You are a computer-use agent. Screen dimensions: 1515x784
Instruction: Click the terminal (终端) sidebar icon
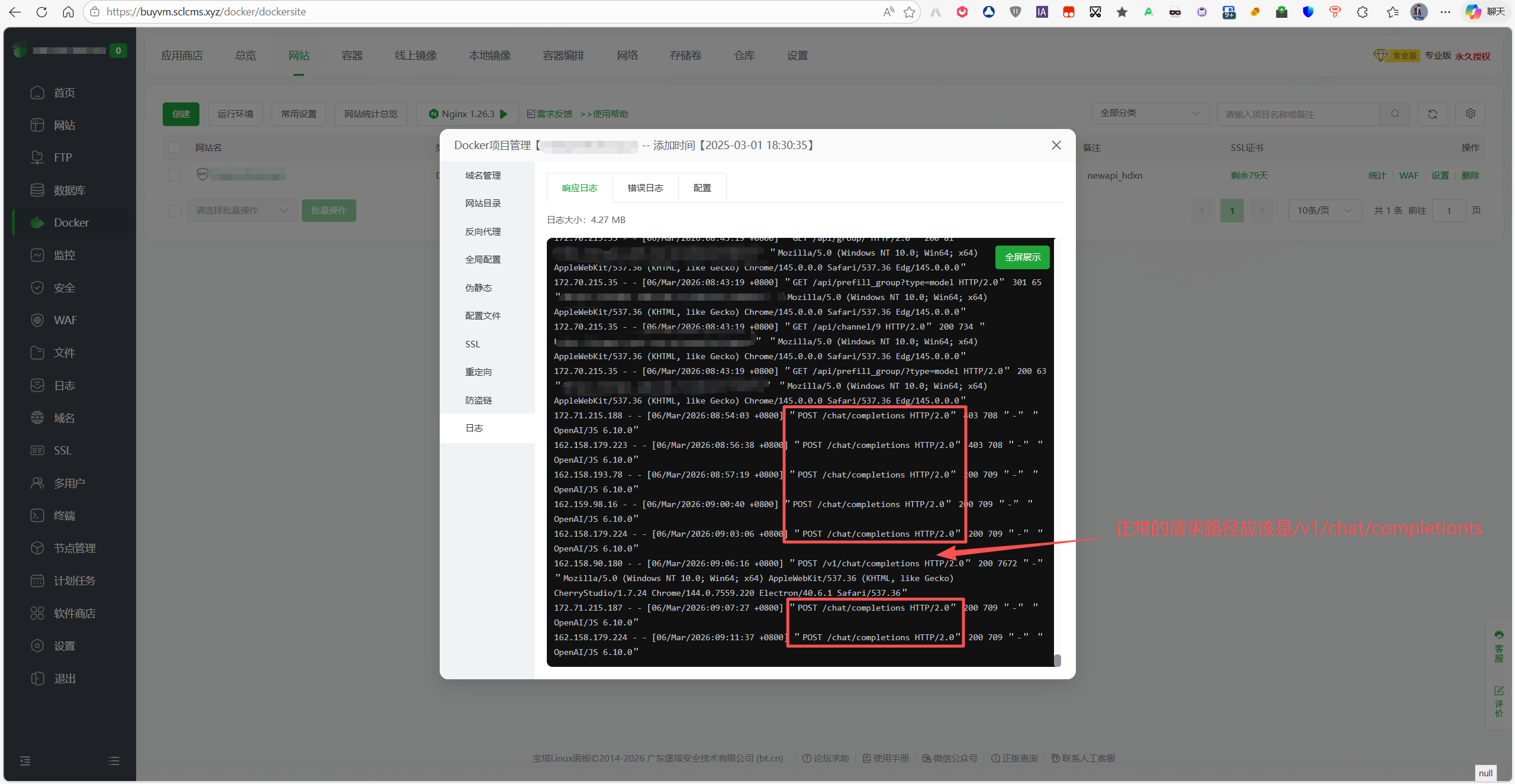[37, 515]
